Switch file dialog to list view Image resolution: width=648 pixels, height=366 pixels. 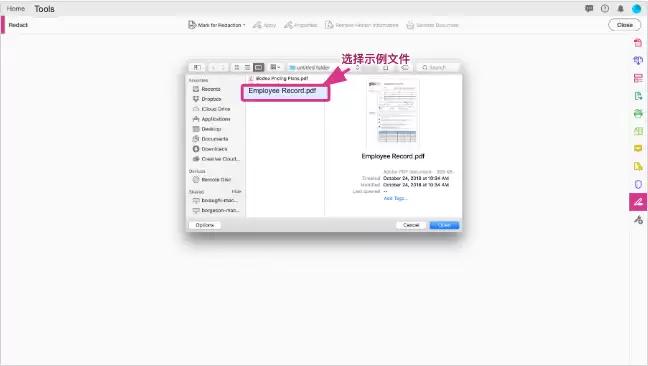(247, 67)
